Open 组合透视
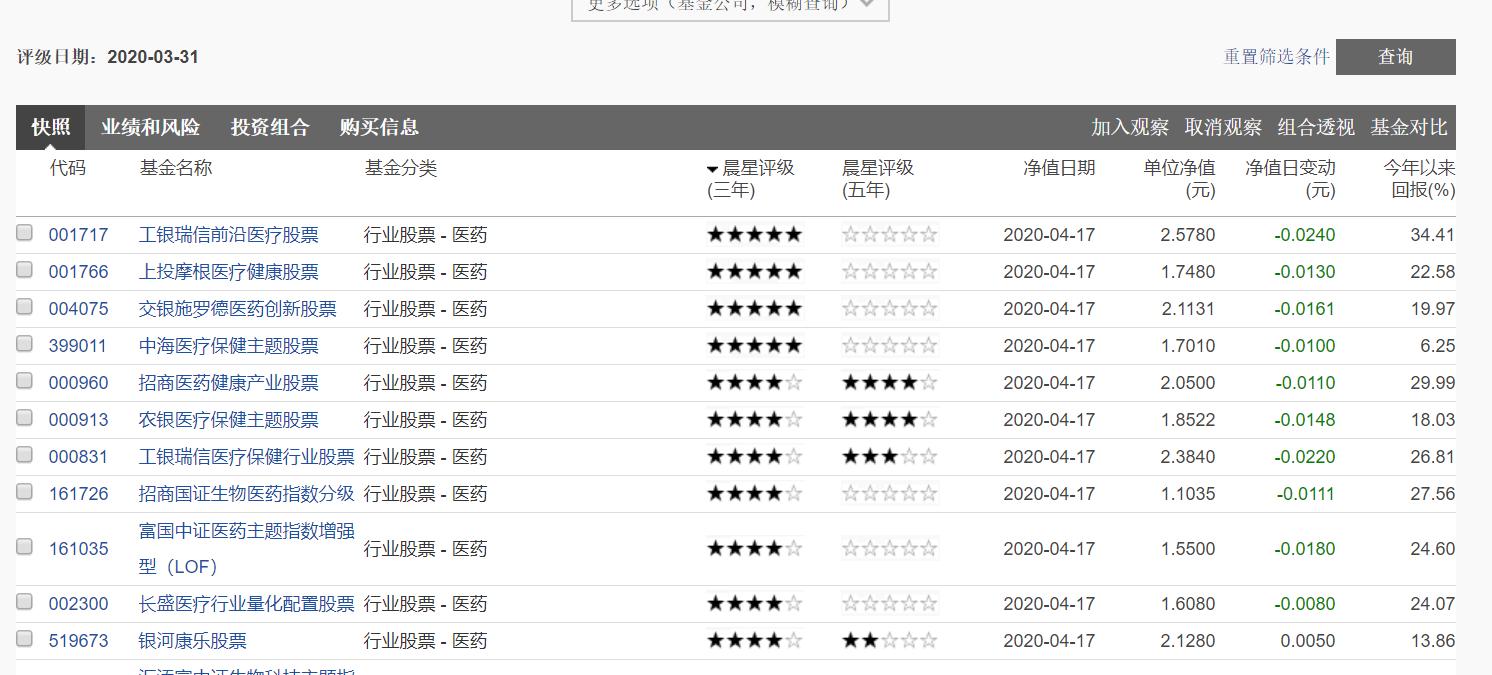 coord(1316,127)
